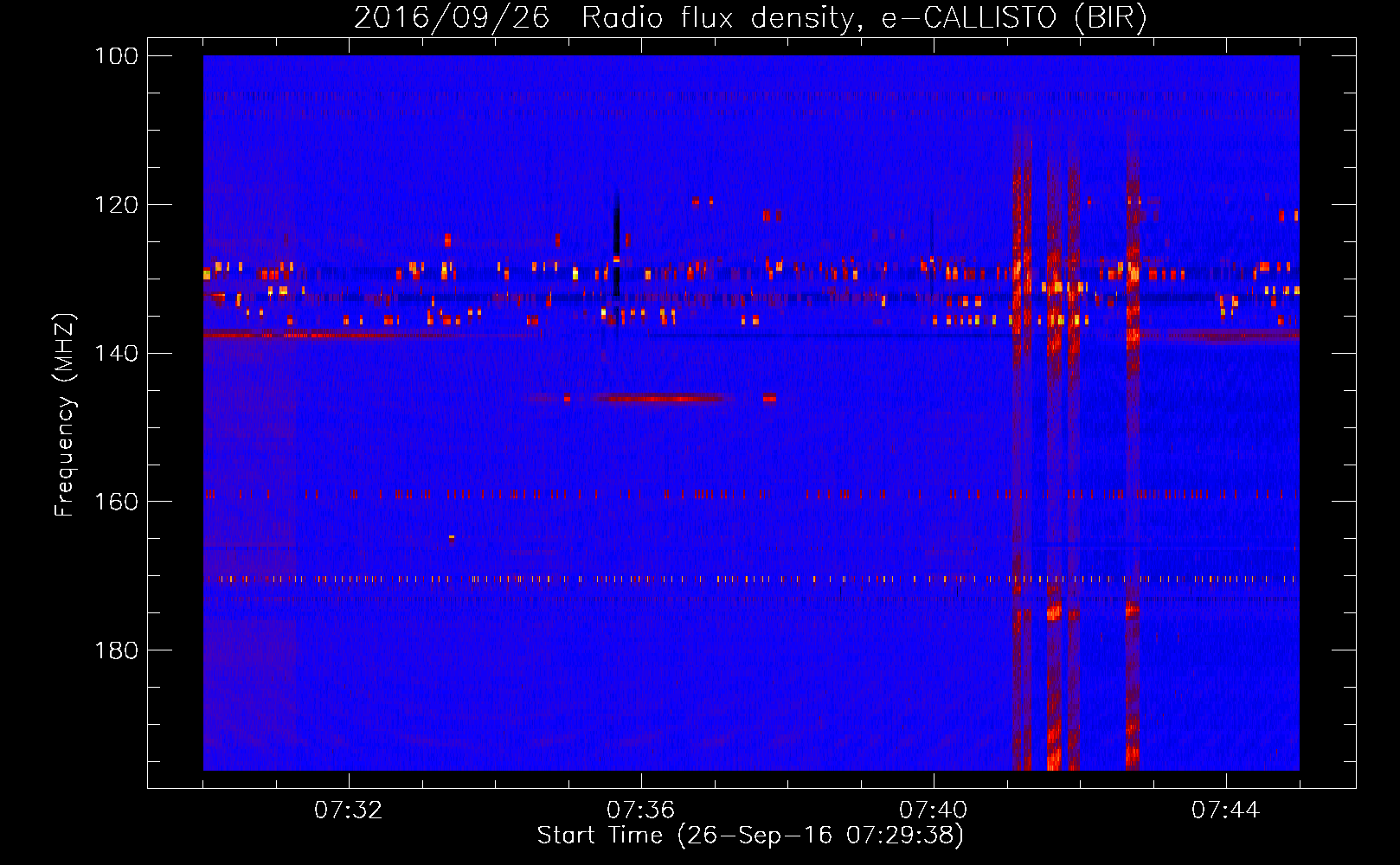The image size is (1400, 865).
Task: Select the 140 frequency tick label
Action: [x=117, y=353]
